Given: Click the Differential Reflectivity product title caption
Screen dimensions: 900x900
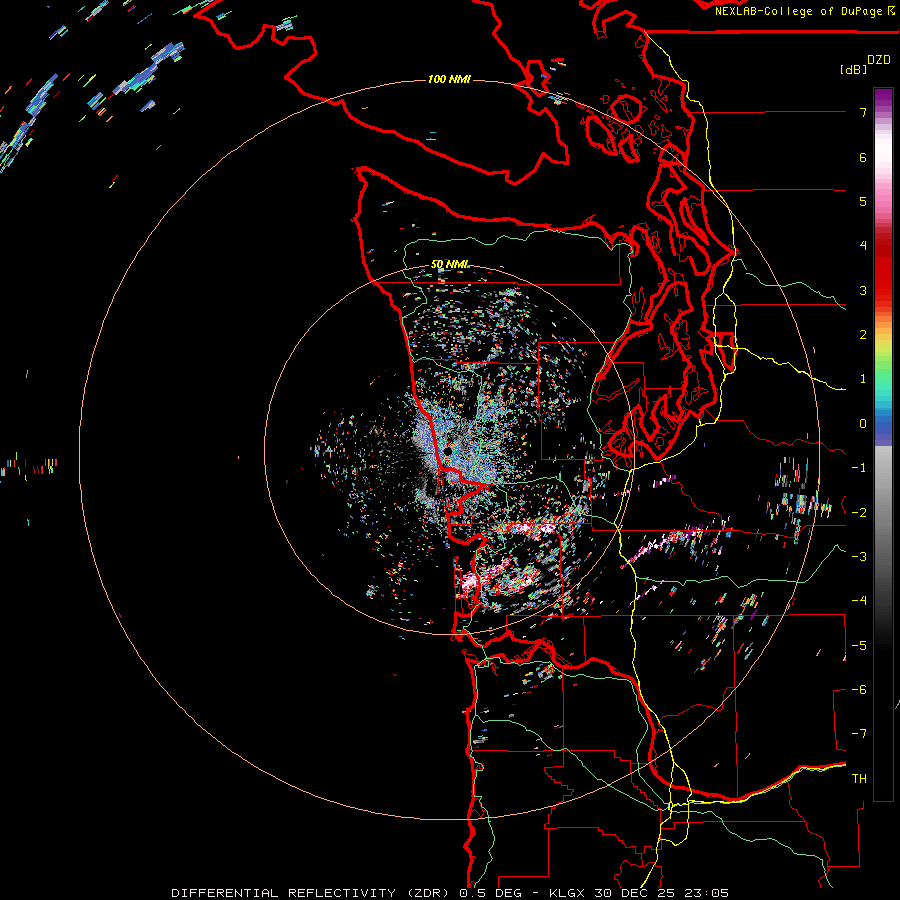Looking at the screenshot, I should (x=450, y=893).
